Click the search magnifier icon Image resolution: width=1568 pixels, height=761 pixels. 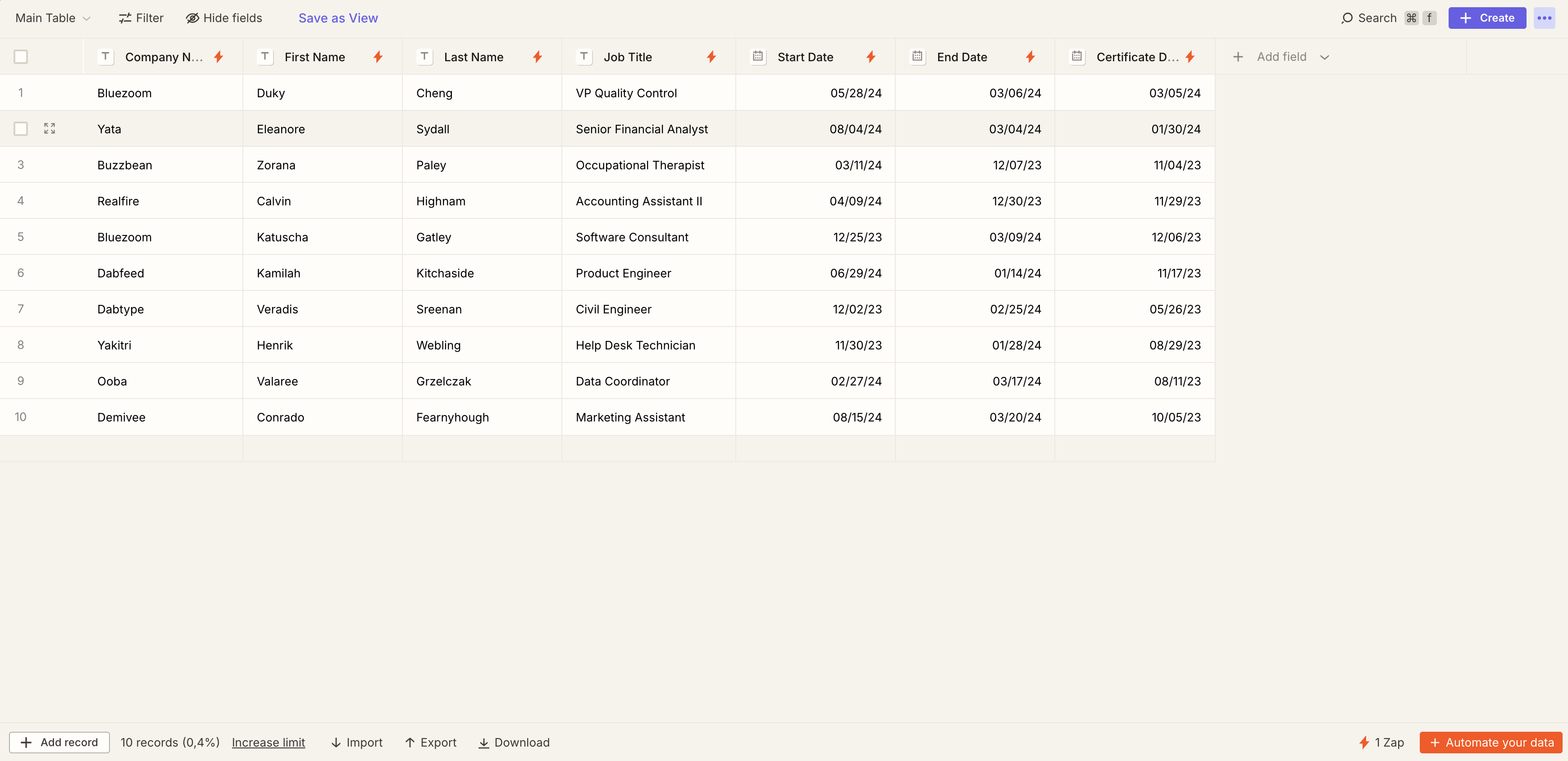click(1347, 18)
